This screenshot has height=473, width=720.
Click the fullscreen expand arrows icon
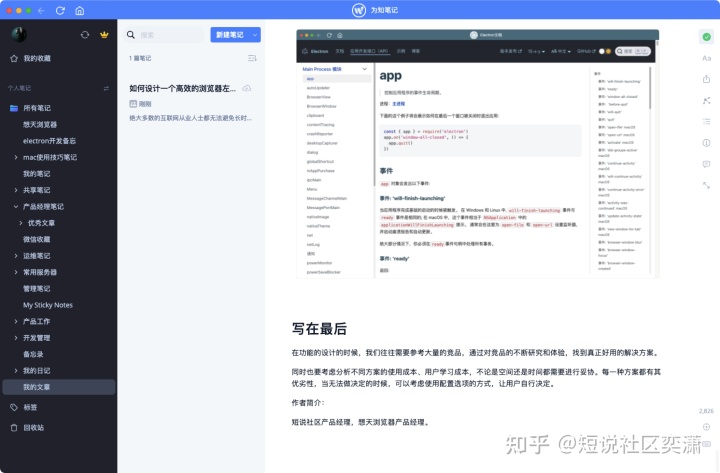[706, 185]
